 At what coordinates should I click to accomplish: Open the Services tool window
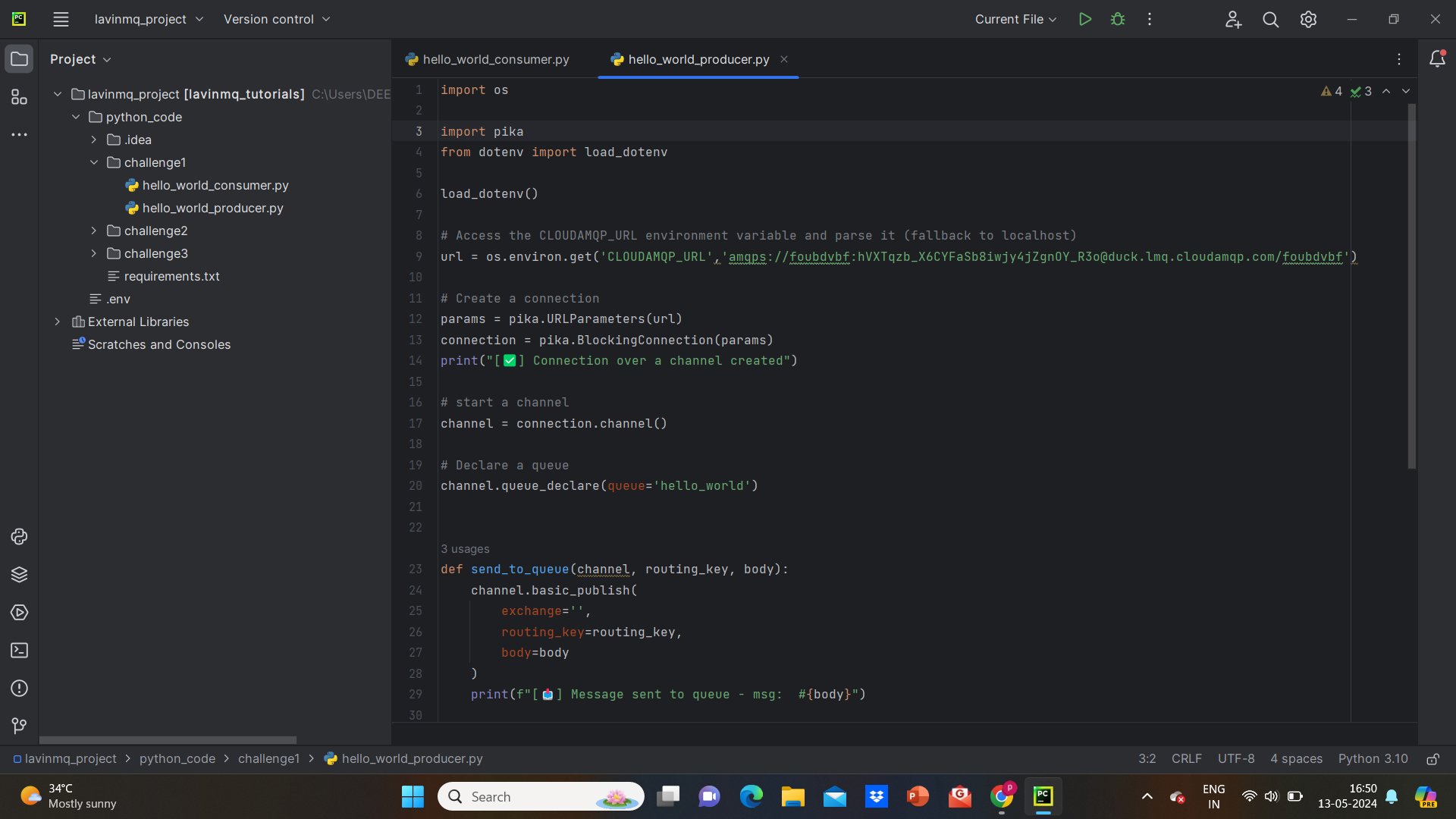[x=19, y=613]
